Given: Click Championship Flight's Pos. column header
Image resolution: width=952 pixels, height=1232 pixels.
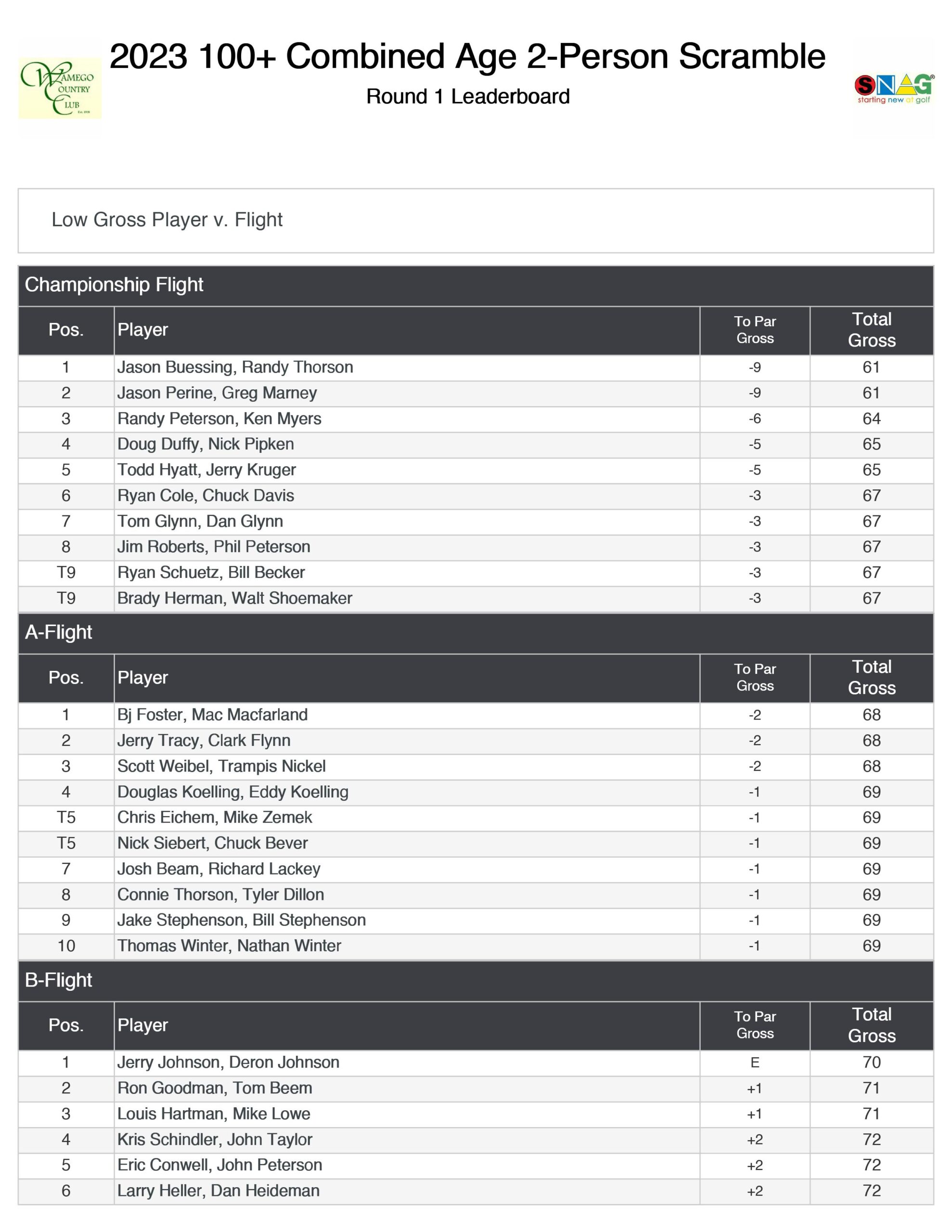Looking at the screenshot, I should (66, 330).
